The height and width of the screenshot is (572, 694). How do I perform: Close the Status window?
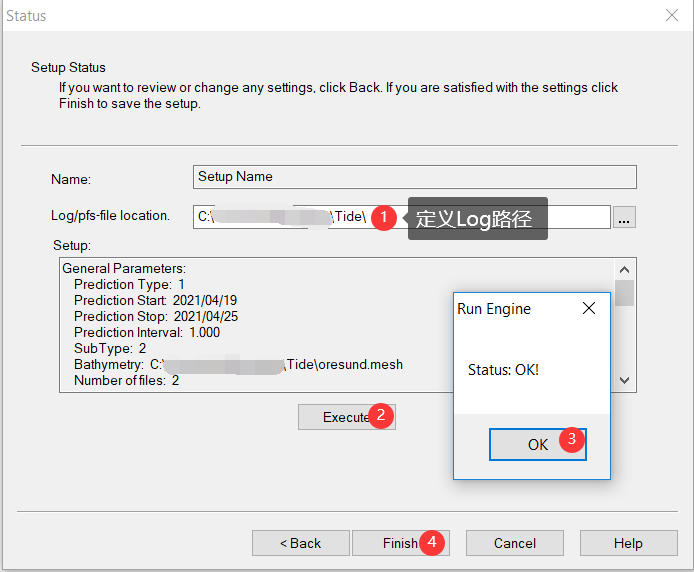pos(672,15)
